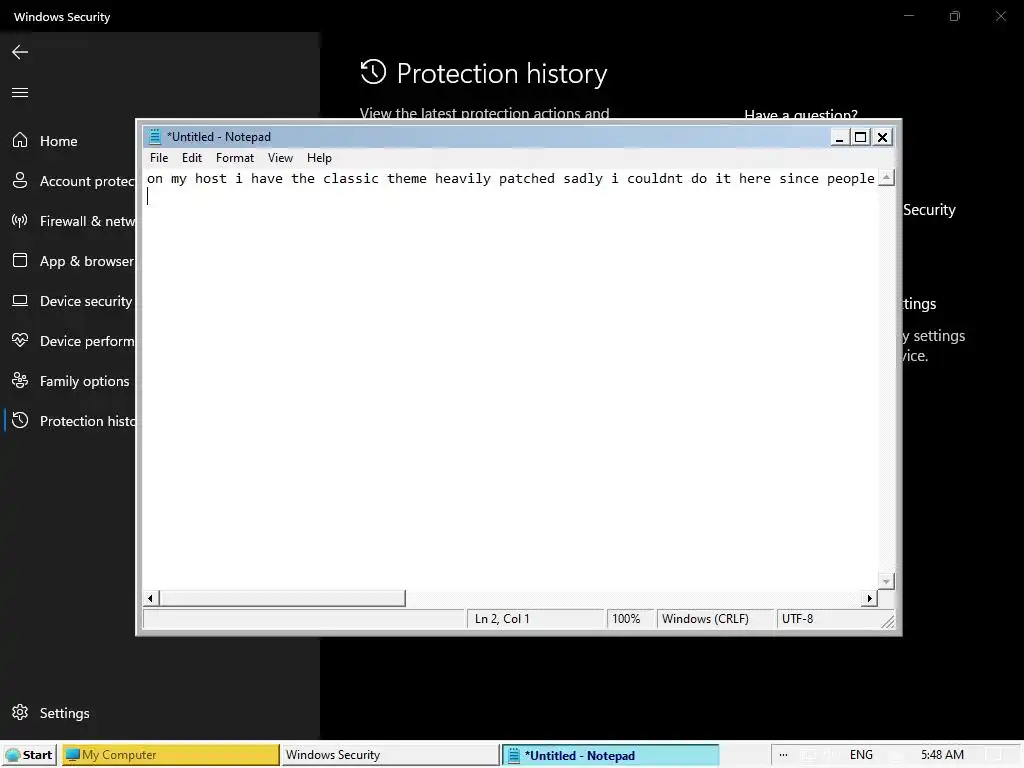Show hidden tray icons via the ellipsis
1024x768 pixels.
[x=783, y=755]
